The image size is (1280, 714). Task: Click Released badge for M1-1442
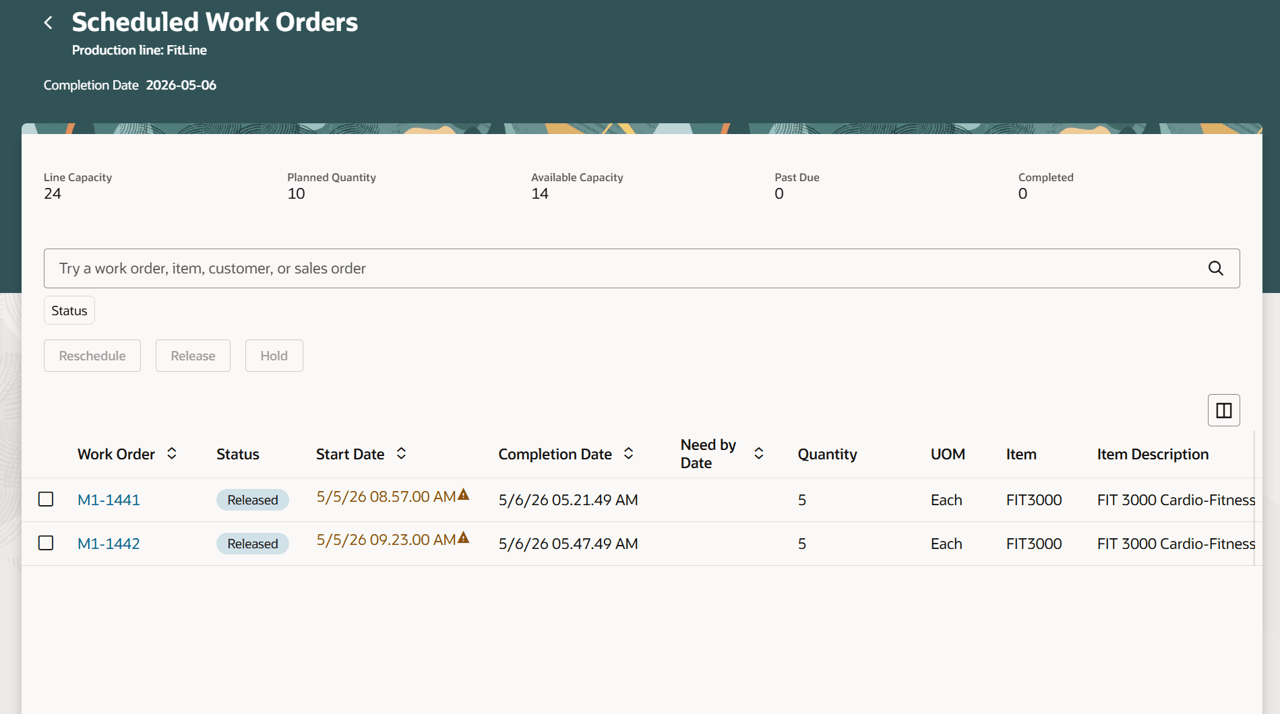tap(252, 544)
